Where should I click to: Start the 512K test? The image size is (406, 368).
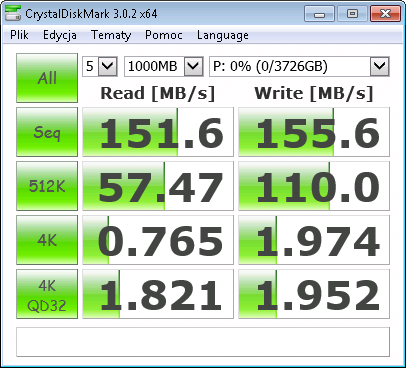[47, 186]
